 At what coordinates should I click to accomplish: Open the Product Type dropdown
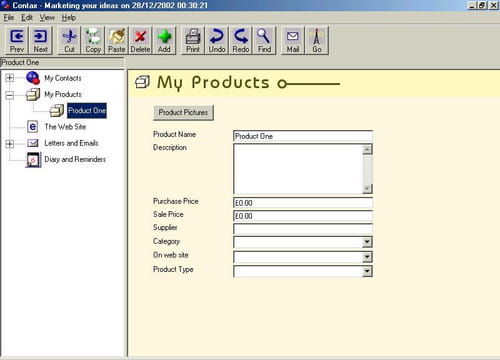click(x=367, y=271)
